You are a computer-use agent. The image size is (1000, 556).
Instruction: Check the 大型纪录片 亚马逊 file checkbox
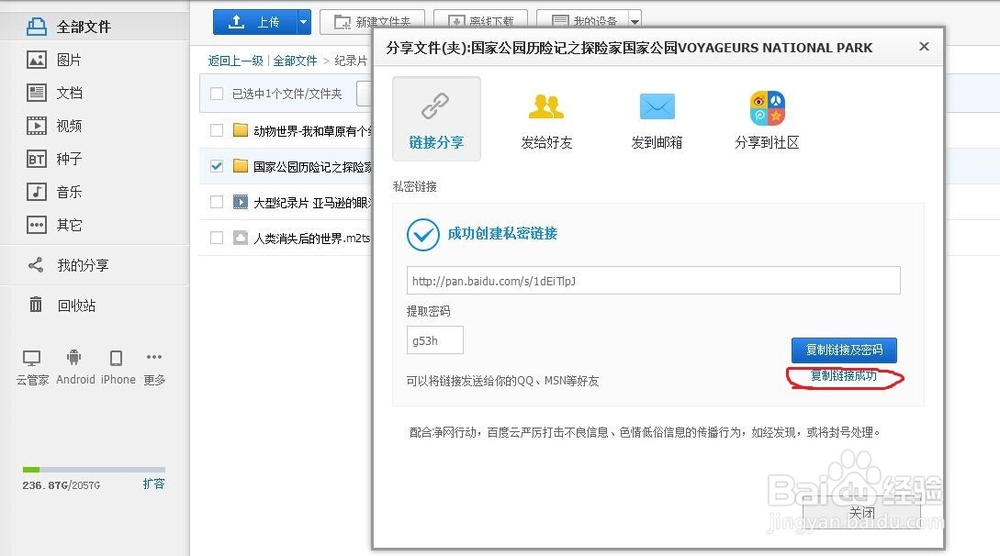(217, 202)
